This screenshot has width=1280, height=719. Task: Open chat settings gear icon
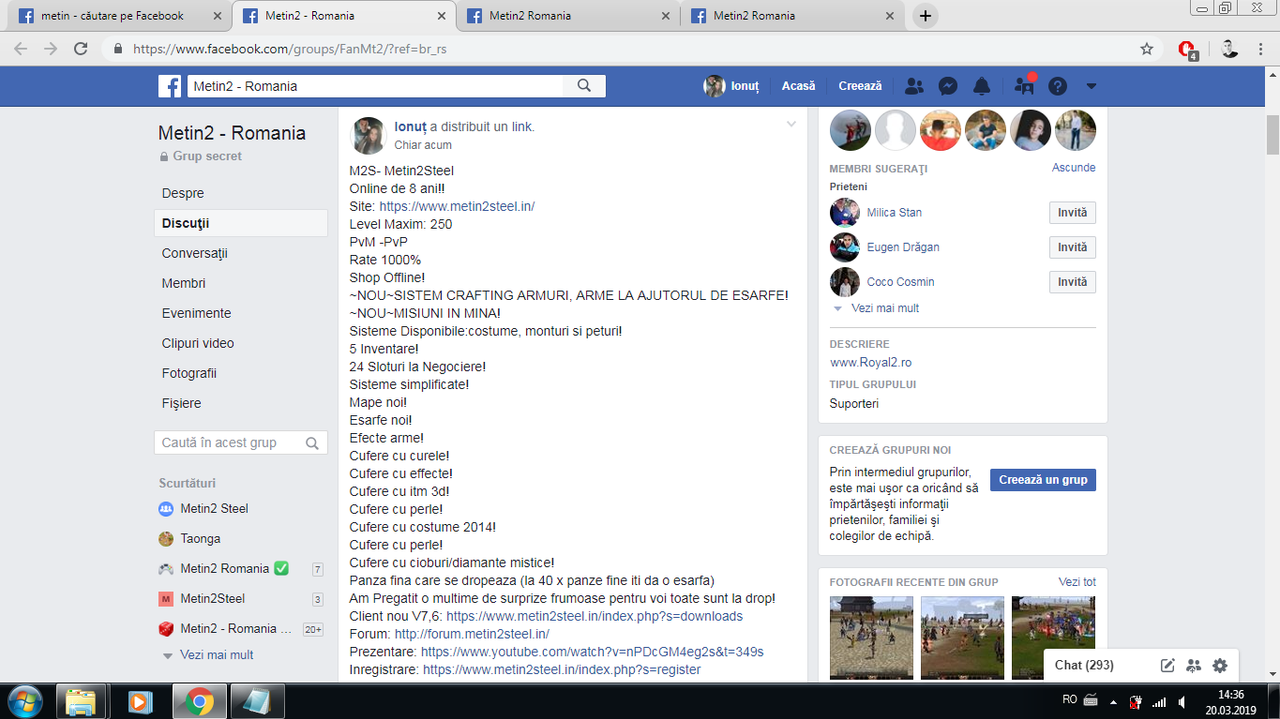click(x=1220, y=665)
